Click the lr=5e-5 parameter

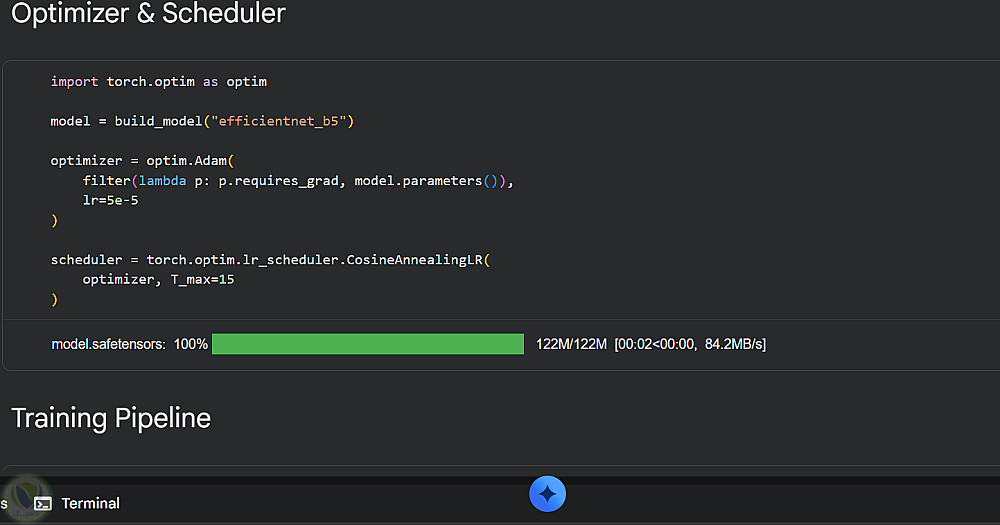pyautogui.click(x=110, y=200)
